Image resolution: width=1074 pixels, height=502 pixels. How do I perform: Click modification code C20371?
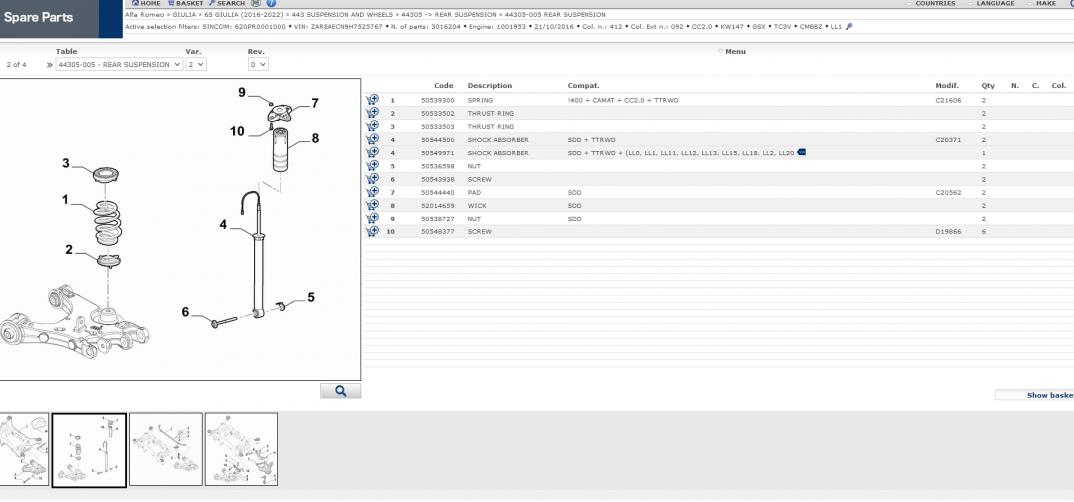pos(948,139)
